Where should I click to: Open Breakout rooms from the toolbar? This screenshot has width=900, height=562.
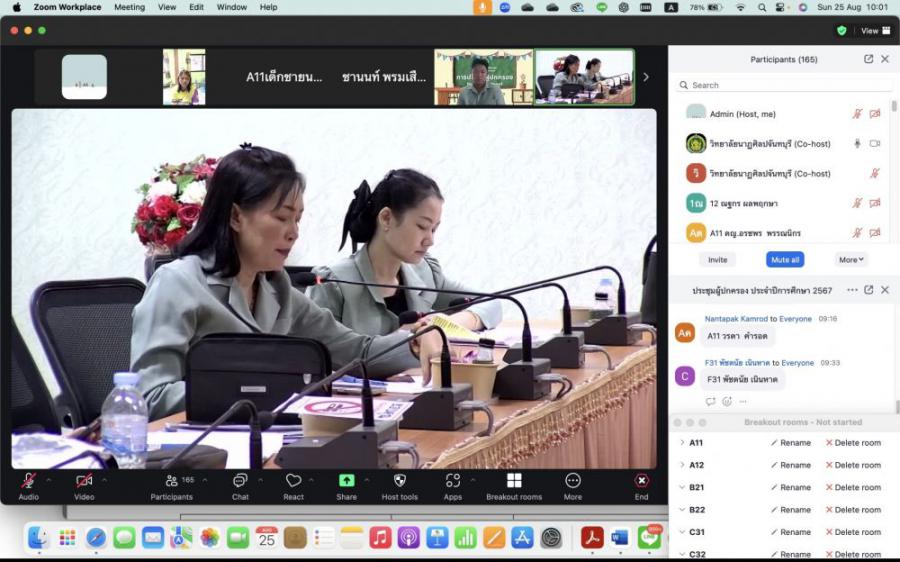(514, 481)
